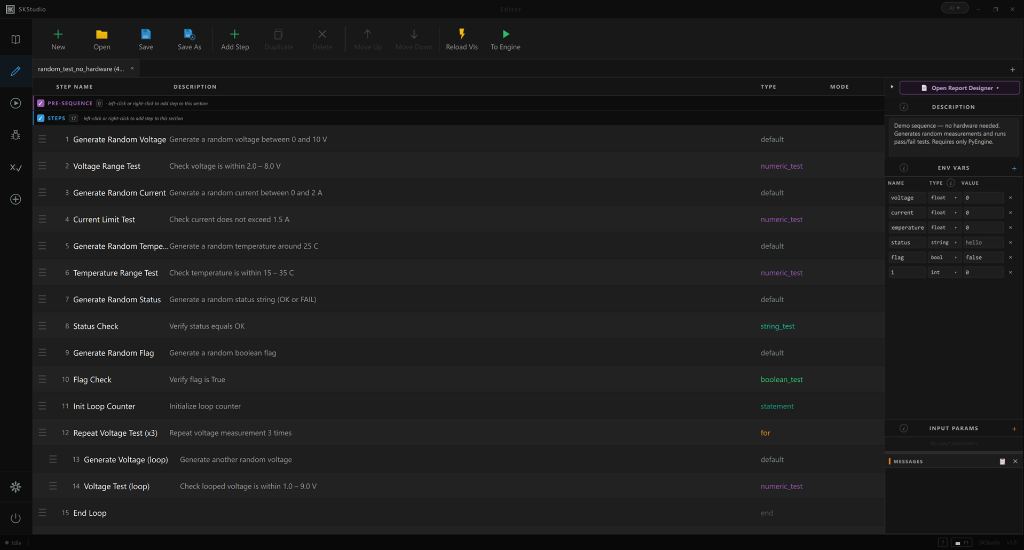This screenshot has height=550, width=1024.
Task: Add a new env var with blue plus
Action: pyautogui.click(x=1014, y=168)
